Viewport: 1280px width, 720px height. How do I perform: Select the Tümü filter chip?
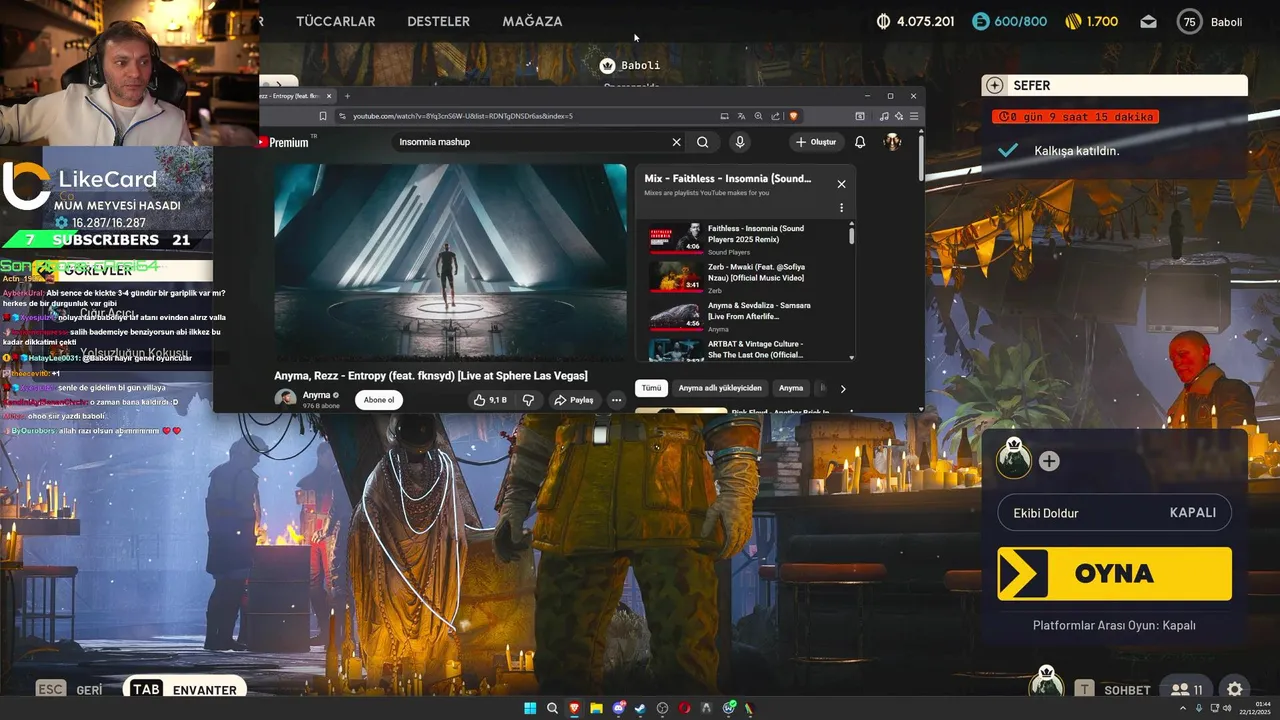651,388
